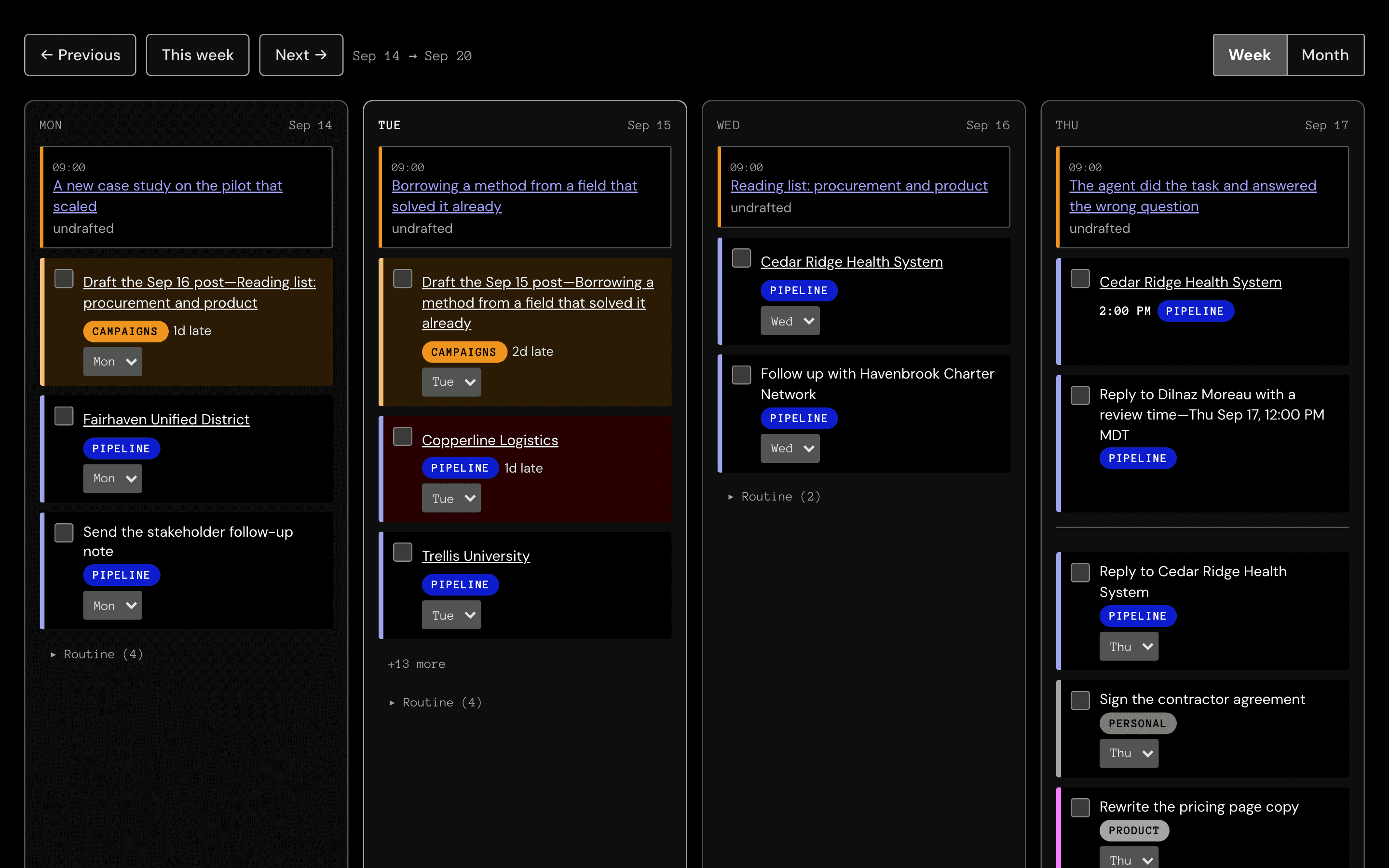The height and width of the screenshot is (868, 1389).
Task: Expand Monday's Routine (4) section
Action: (x=97, y=654)
